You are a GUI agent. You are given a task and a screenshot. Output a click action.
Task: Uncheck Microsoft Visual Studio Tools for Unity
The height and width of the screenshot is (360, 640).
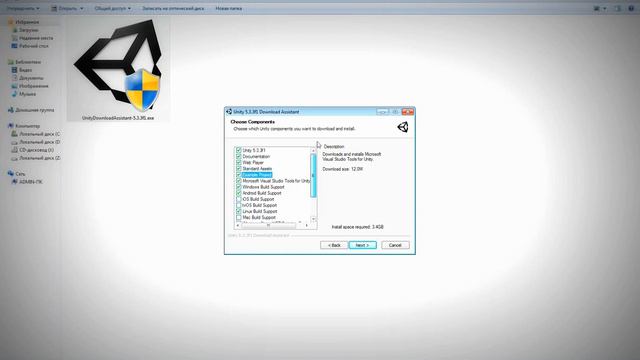tap(239, 181)
